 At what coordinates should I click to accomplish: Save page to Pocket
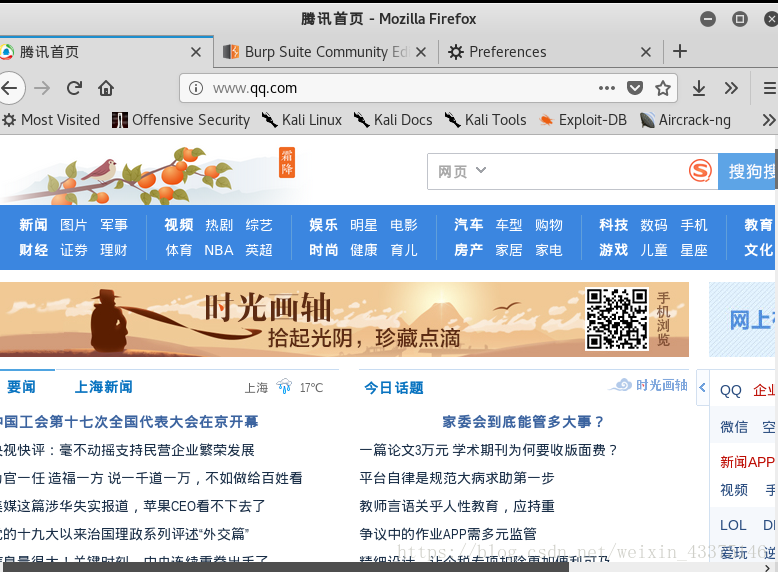[635, 88]
